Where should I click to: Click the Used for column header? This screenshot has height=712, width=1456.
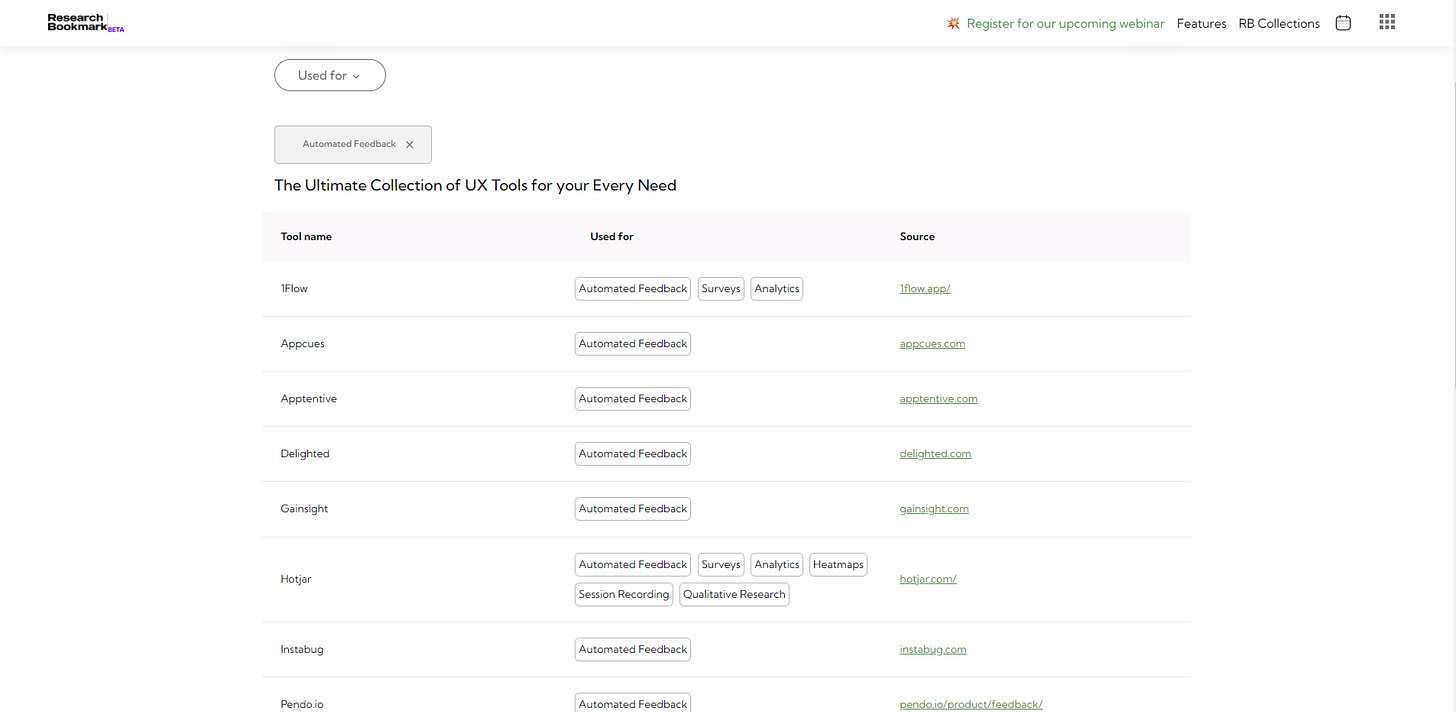612,237
